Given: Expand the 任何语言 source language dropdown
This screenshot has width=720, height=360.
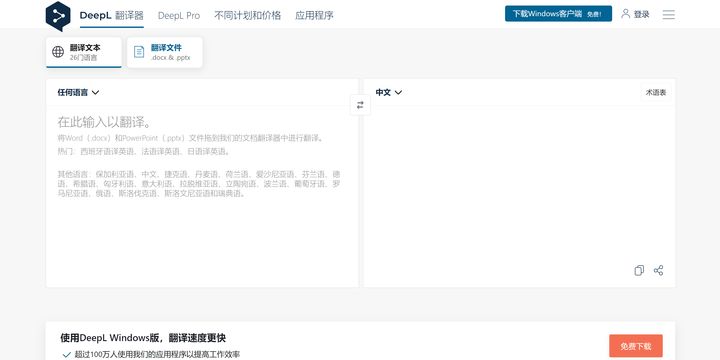Looking at the screenshot, I should (78, 92).
